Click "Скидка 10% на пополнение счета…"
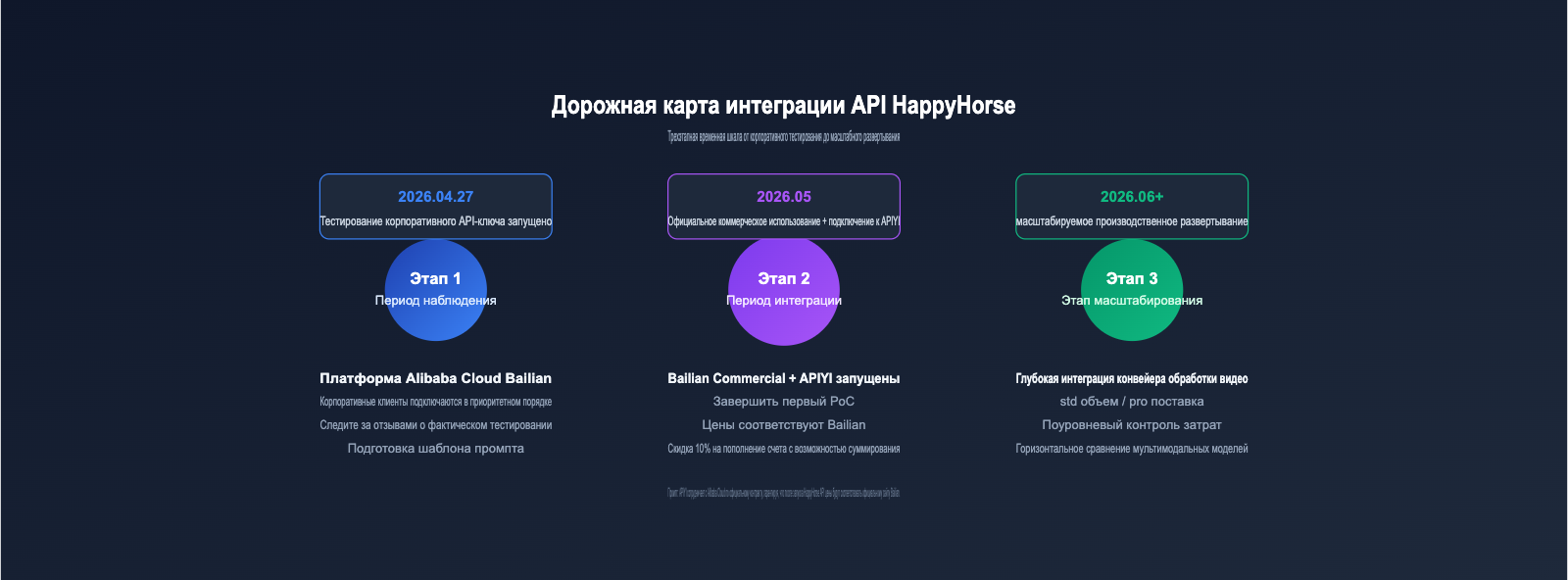The image size is (1568, 580). 783,449
